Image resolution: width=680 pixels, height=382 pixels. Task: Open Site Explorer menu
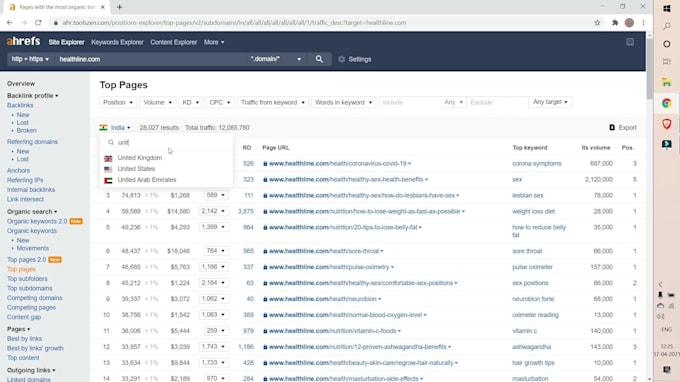point(66,42)
